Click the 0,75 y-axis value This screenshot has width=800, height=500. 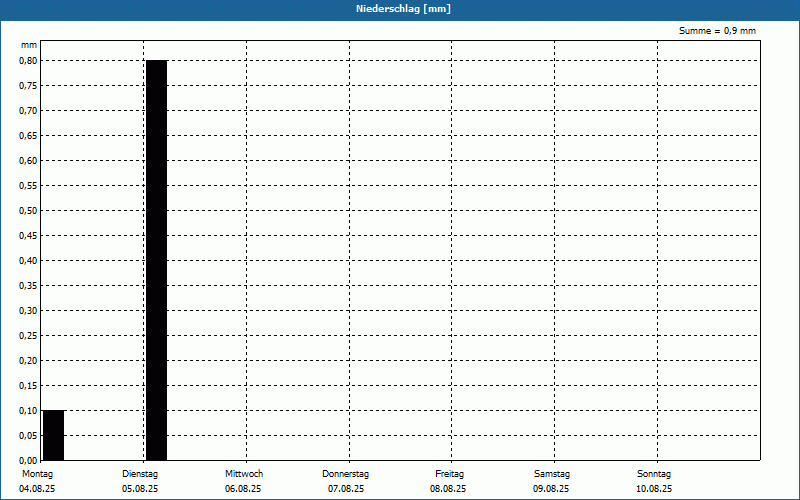click(28, 86)
